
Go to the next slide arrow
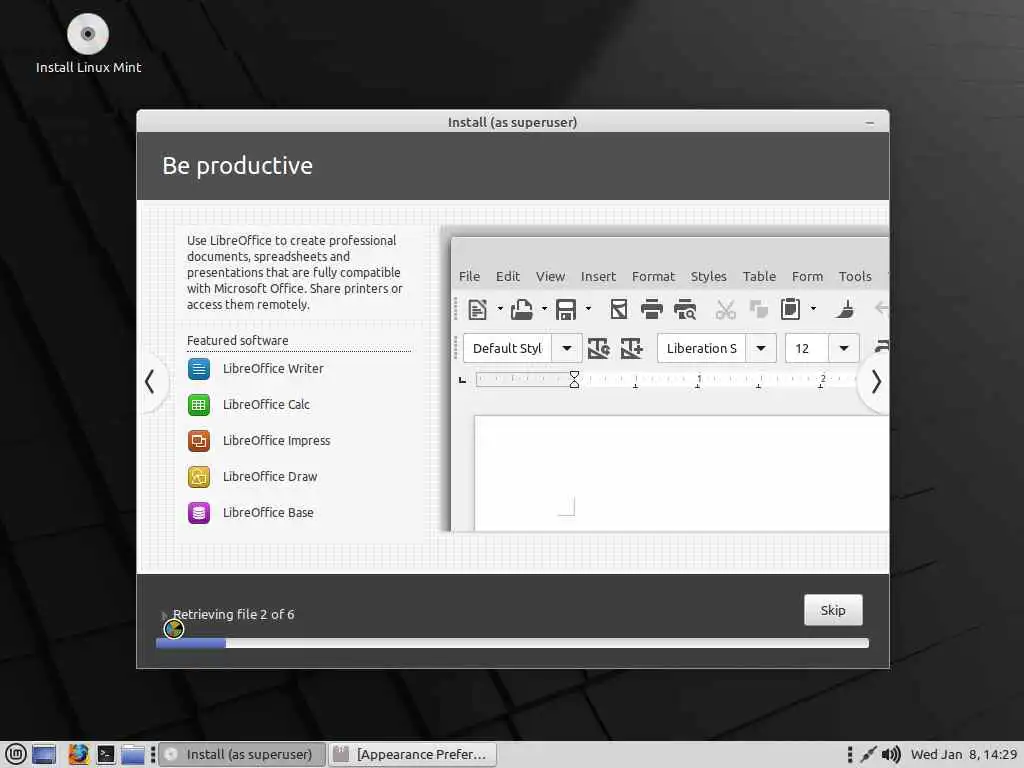click(x=876, y=381)
